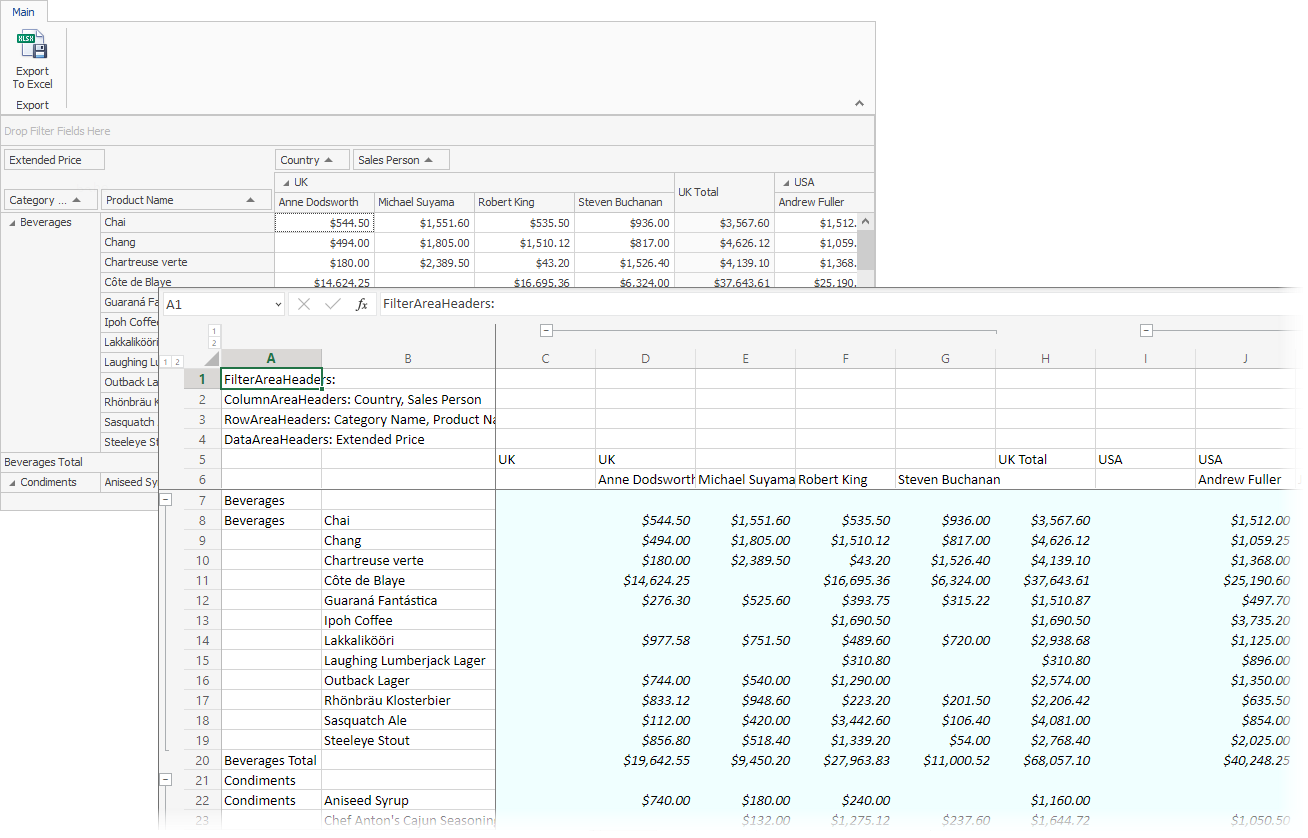Select the Chai row in pivot grid
The height and width of the screenshot is (838, 1308).
tap(187, 222)
